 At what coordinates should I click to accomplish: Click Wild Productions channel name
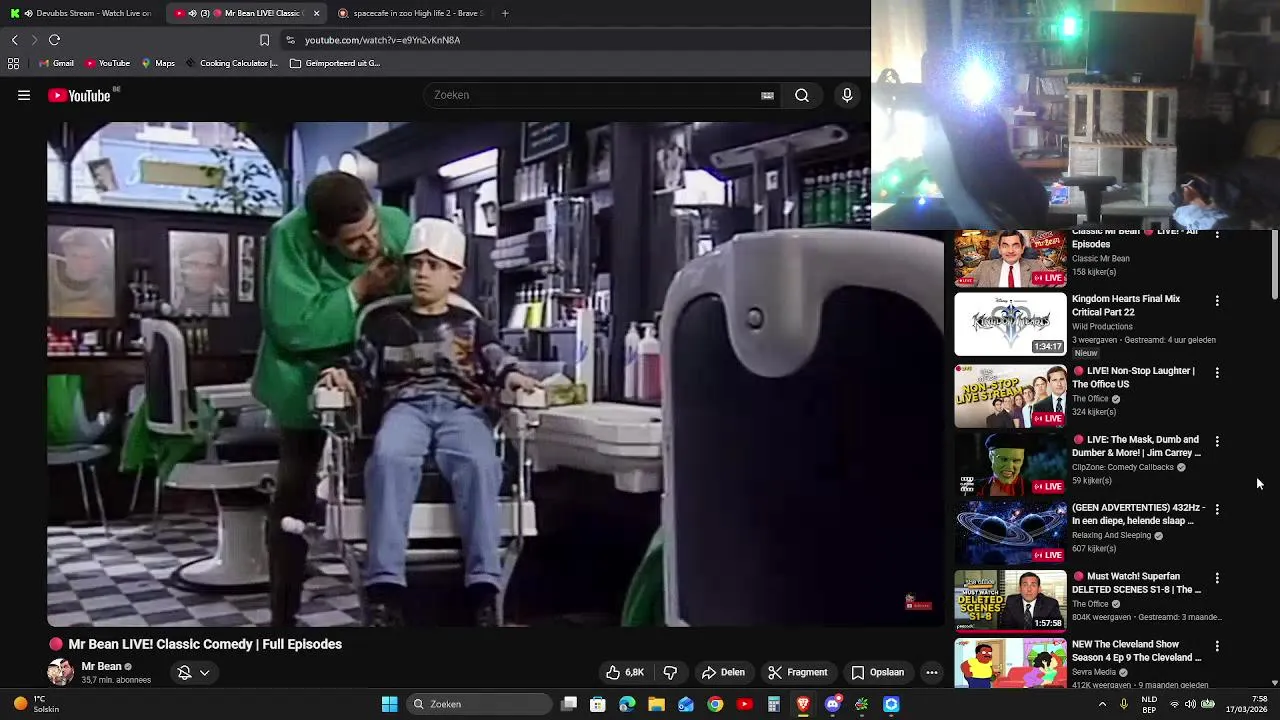coord(1102,326)
